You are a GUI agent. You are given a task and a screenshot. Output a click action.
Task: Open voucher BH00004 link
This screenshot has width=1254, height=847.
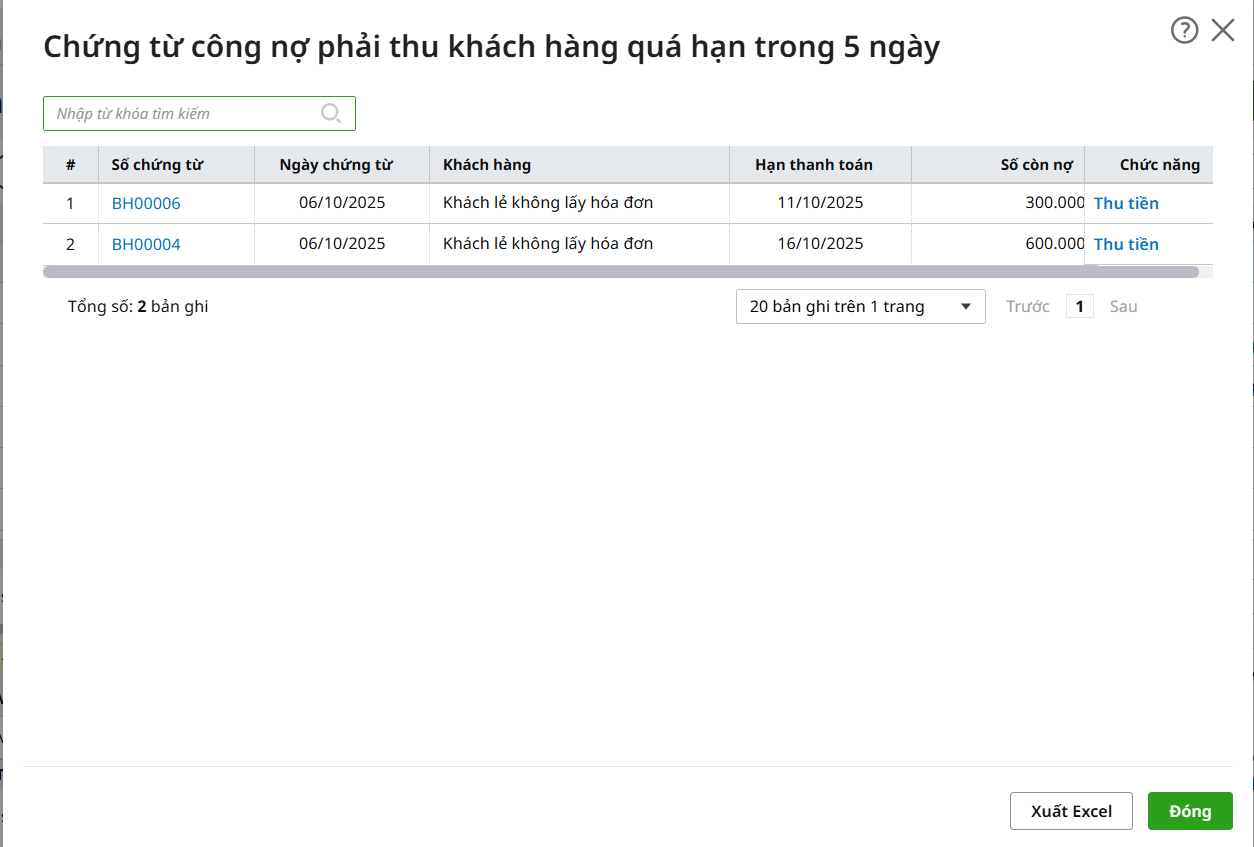tap(146, 245)
